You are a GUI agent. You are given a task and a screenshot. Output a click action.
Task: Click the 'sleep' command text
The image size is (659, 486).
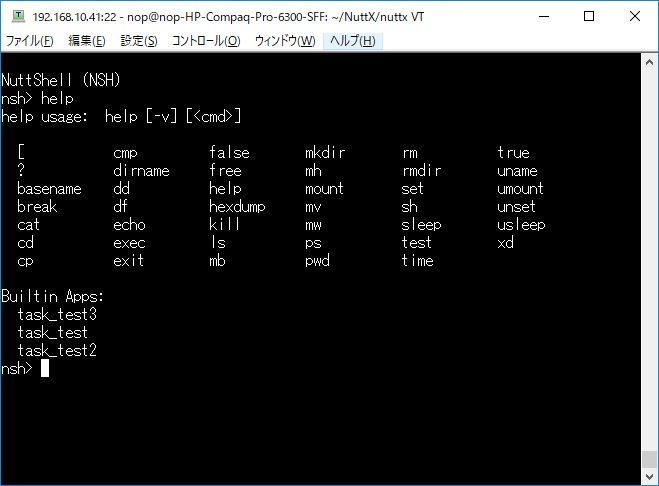click(x=422, y=225)
